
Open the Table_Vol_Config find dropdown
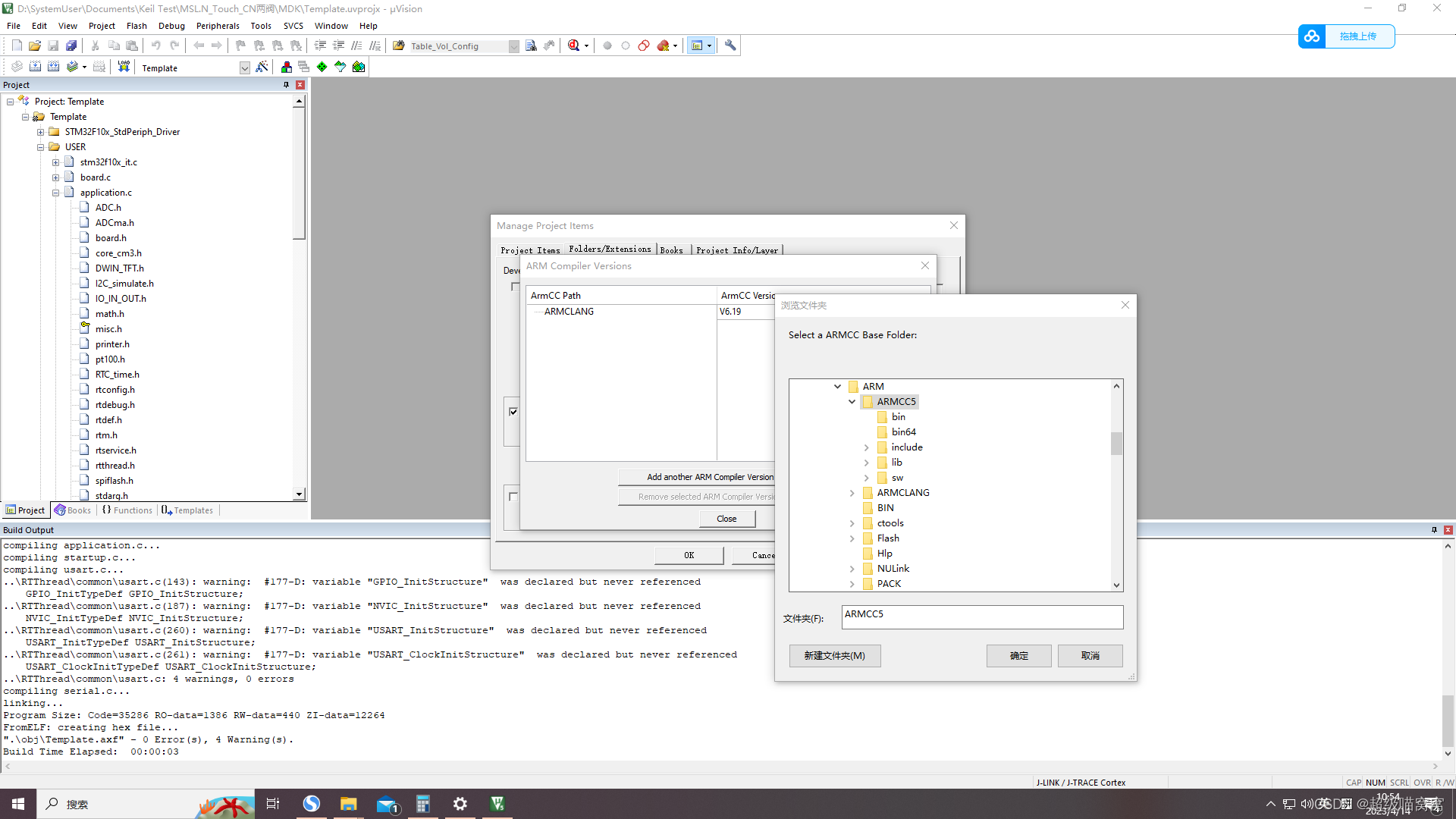pos(513,46)
